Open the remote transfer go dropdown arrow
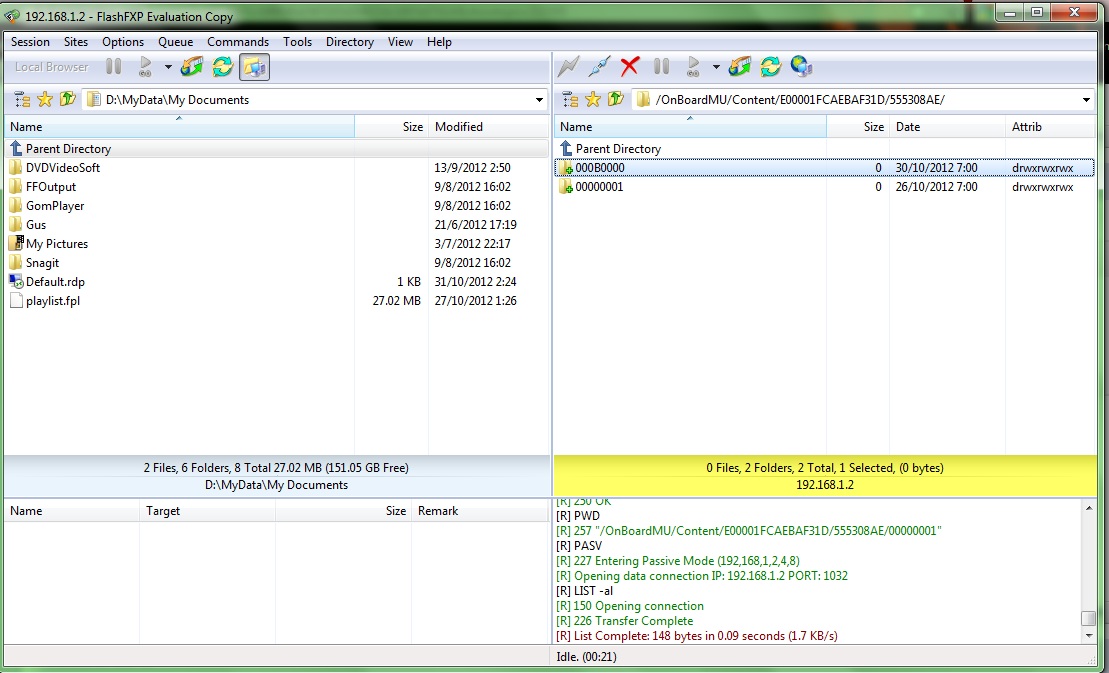Image resolution: width=1109 pixels, height=673 pixels. tap(716, 67)
